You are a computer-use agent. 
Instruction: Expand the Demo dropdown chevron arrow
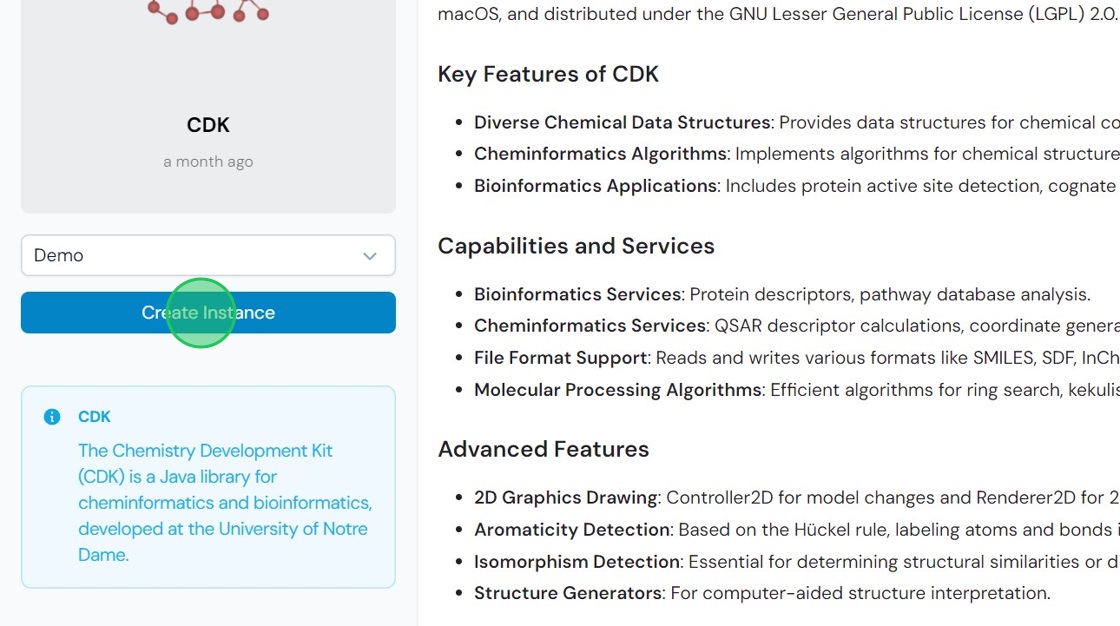(x=369, y=256)
